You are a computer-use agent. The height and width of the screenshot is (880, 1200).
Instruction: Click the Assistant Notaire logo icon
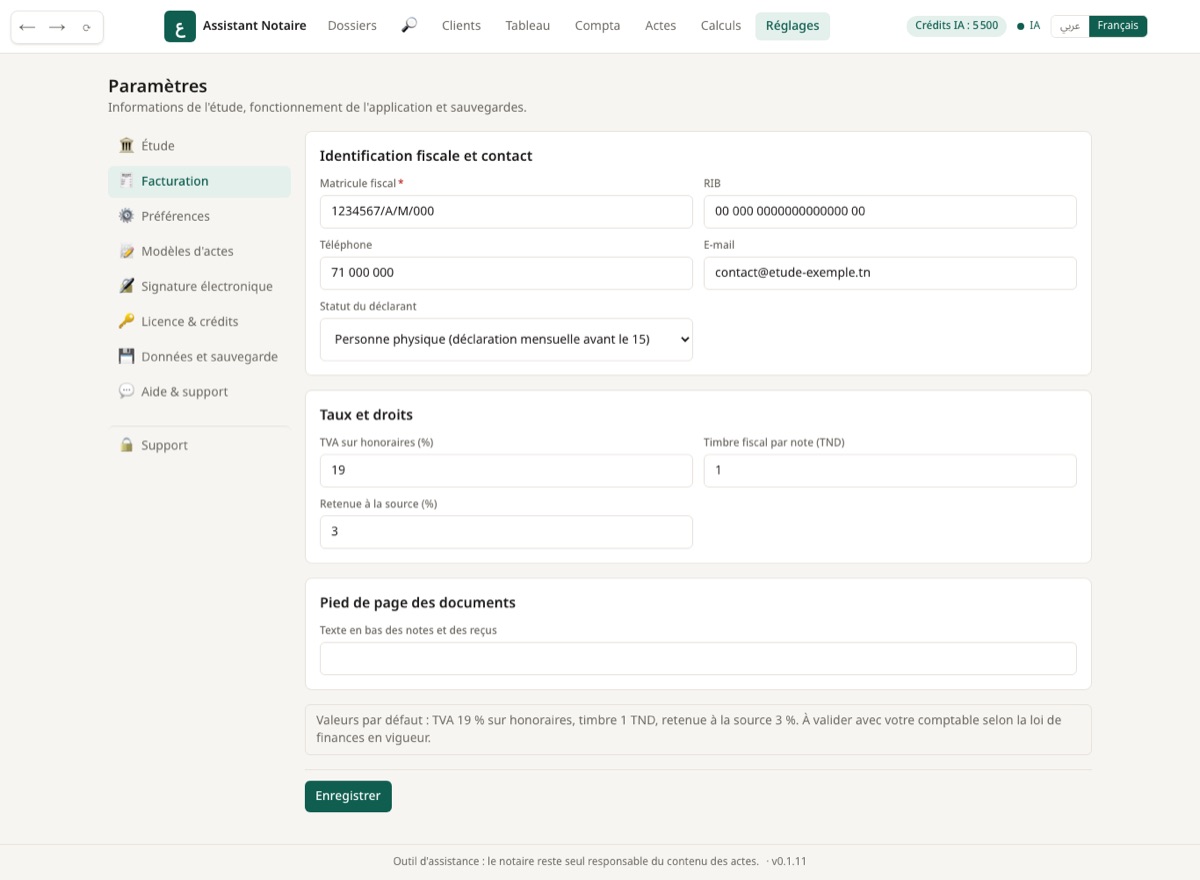click(x=180, y=26)
